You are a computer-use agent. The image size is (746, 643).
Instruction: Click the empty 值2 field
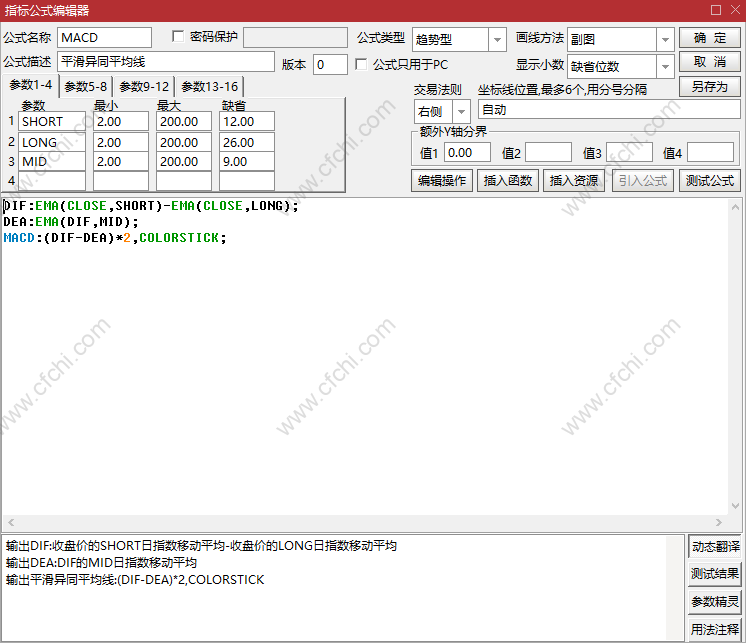click(x=548, y=153)
